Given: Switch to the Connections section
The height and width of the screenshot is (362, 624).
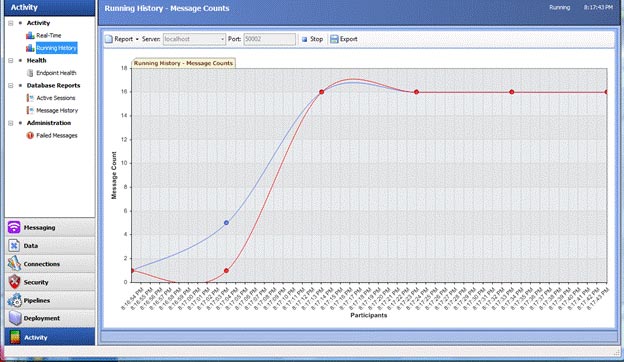Looking at the screenshot, I should pyautogui.click(x=50, y=264).
